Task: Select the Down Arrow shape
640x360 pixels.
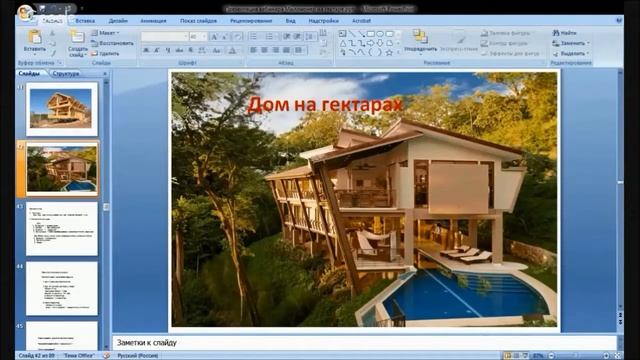Action: pyautogui.click(x=380, y=43)
